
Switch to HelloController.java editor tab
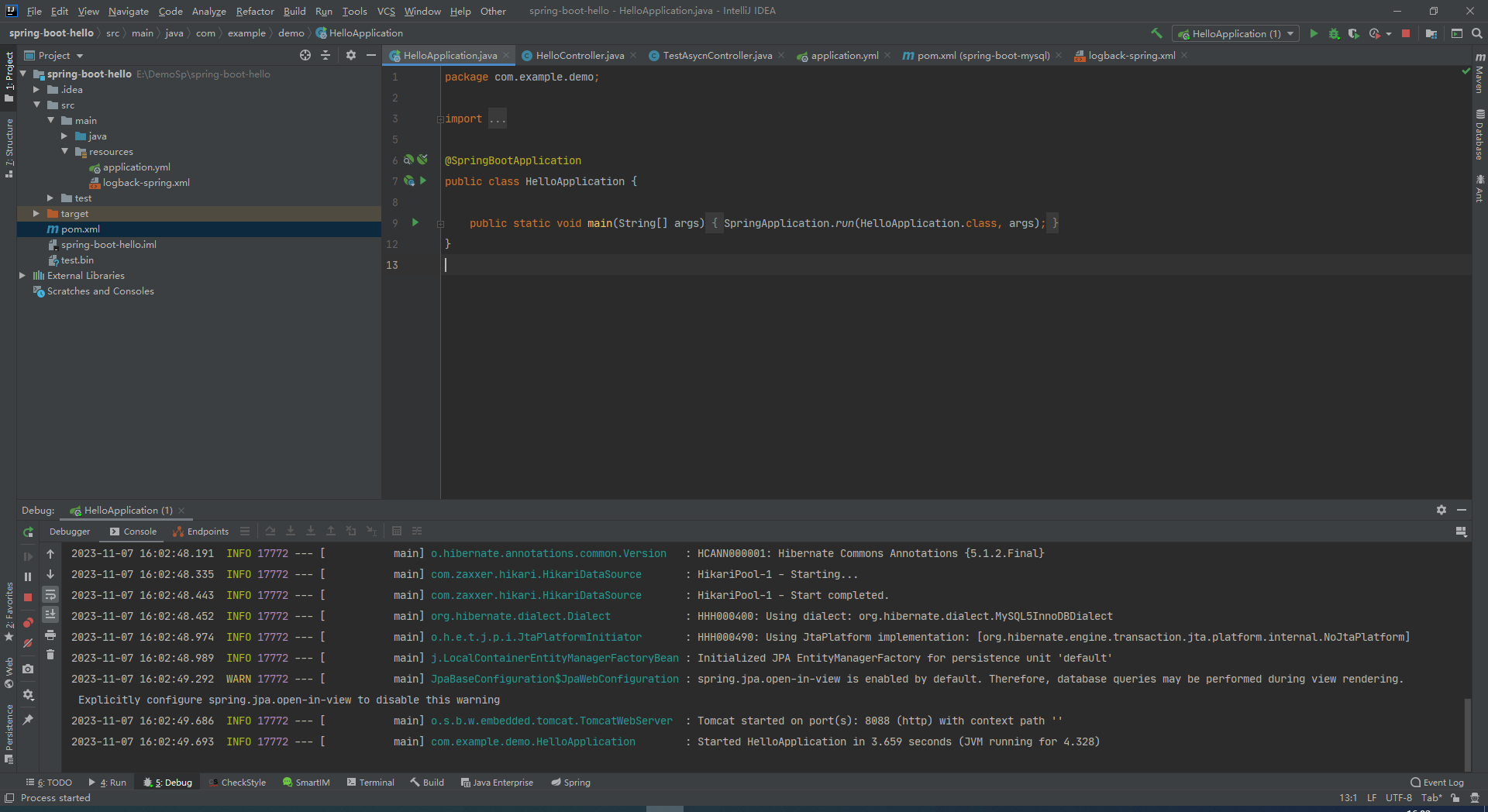click(x=579, y=55)
